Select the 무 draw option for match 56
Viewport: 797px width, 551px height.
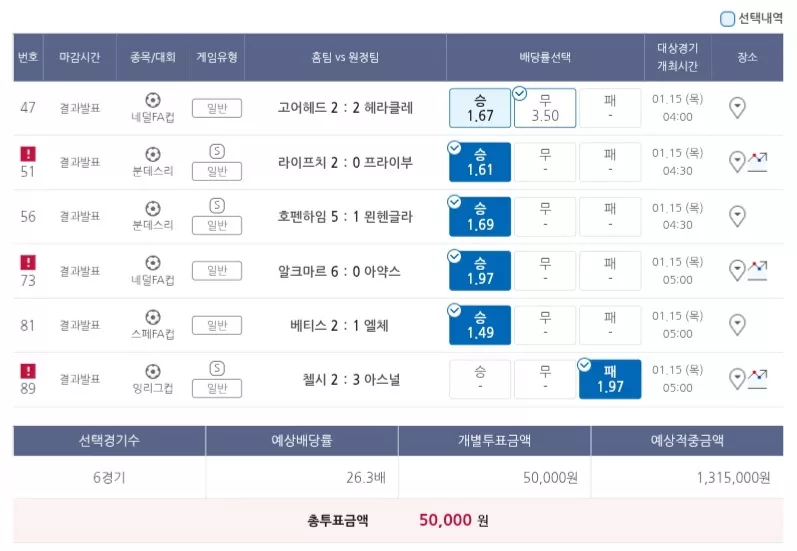pyautogui.click(x=545, y=217)
